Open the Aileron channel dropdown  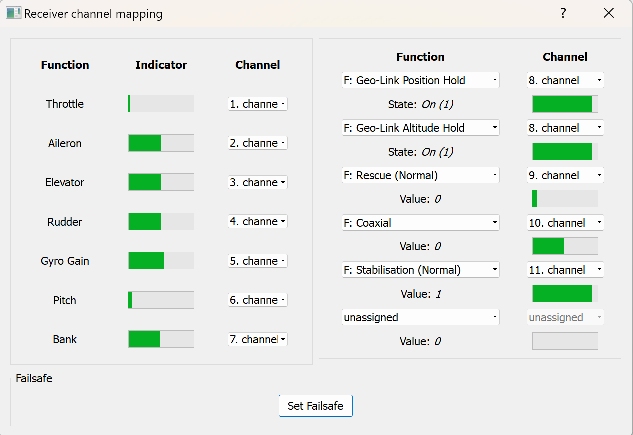click(x=257, y=143)
